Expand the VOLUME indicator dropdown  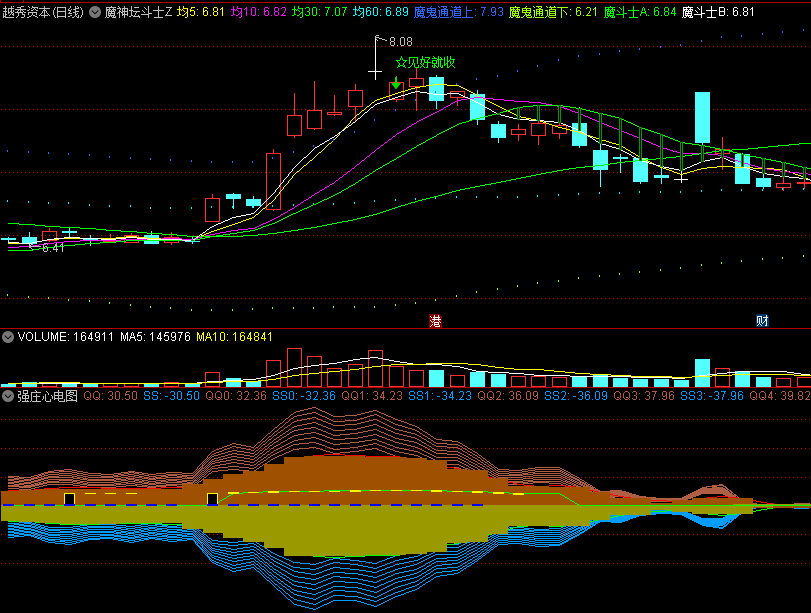click(8, 337)
